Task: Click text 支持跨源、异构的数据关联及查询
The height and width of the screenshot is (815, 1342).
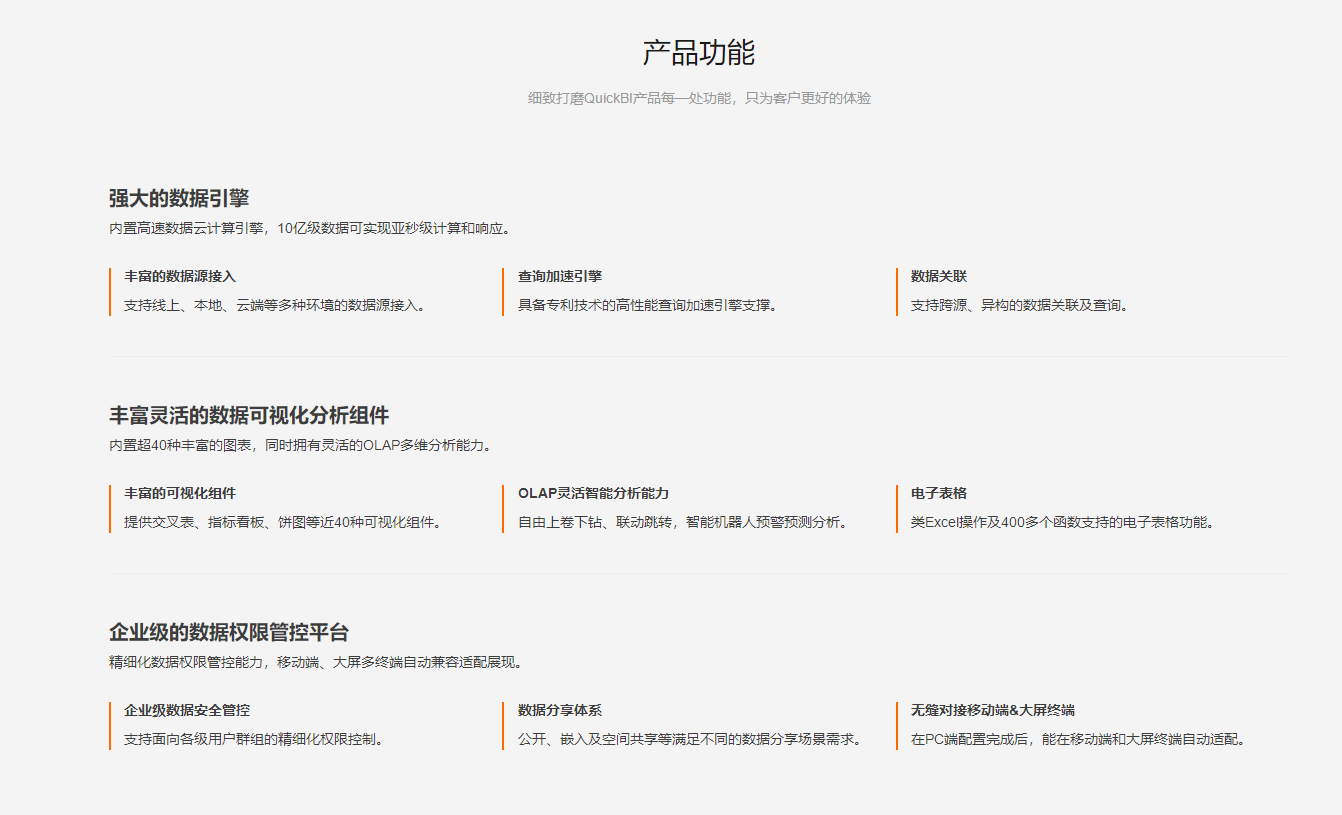Action: click(x=1019, y=305)
